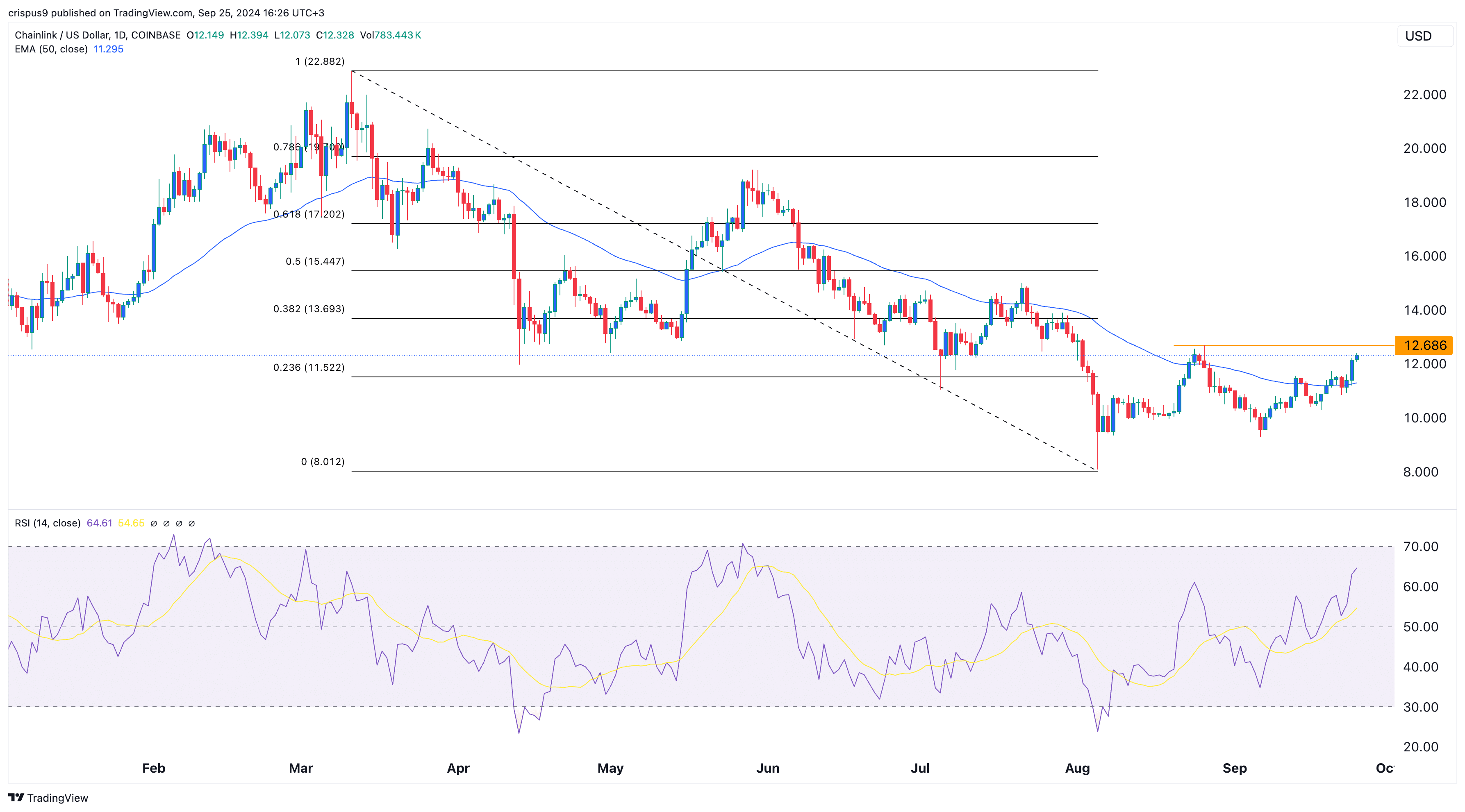
Task: Click the Fibonacci 0 (8.012) level label
Action: (x=323, y=462)
